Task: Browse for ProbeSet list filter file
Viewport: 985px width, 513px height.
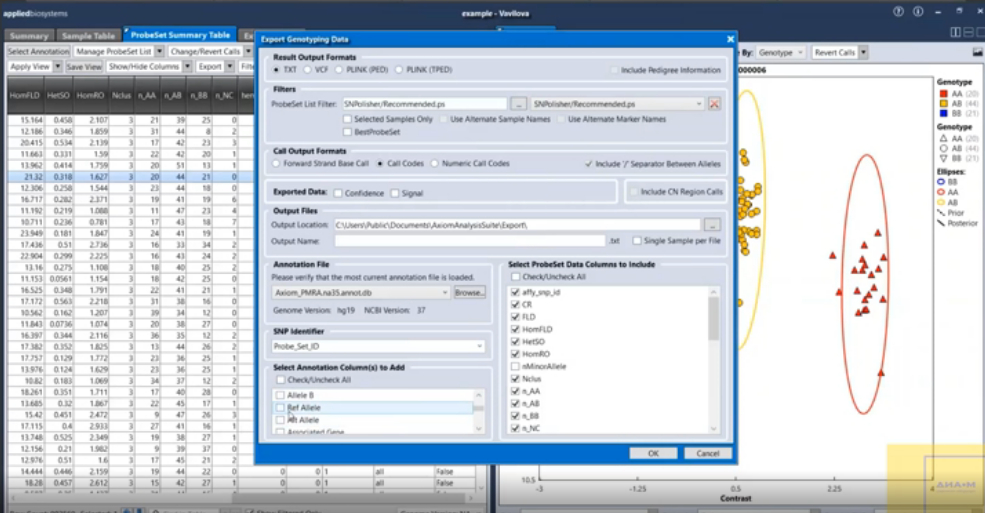Action: click(x=518, y=104)
